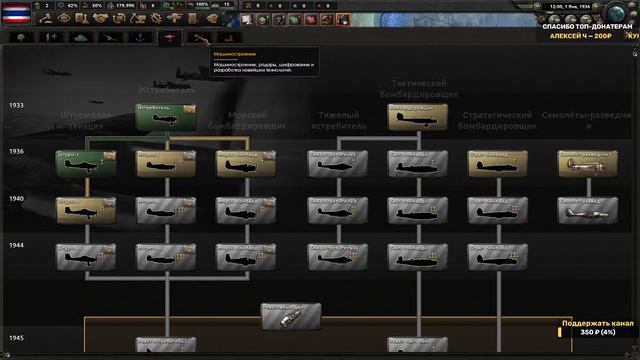Click the Thailand flag

(x=16, y=14)
